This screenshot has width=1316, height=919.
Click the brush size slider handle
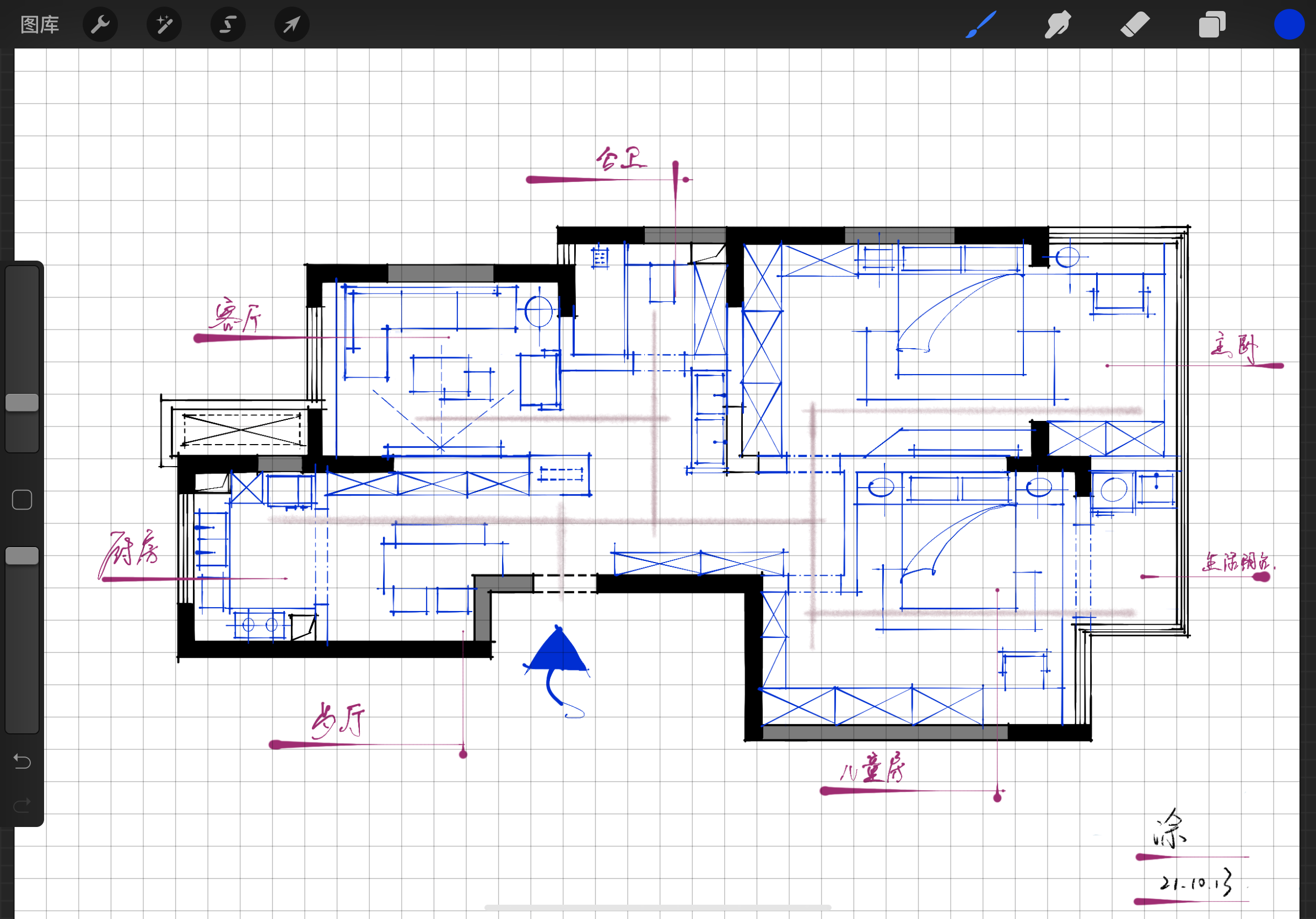click(23, 403)
